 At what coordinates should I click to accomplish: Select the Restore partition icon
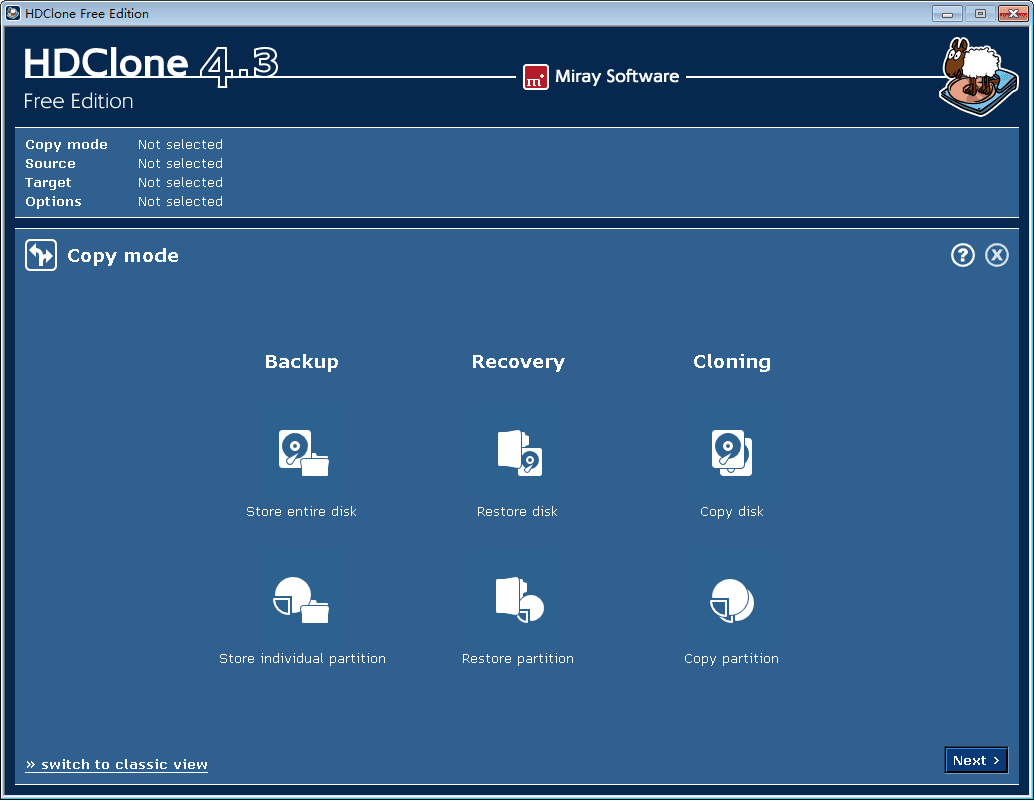pyautogui.click(x=520, y=600)
